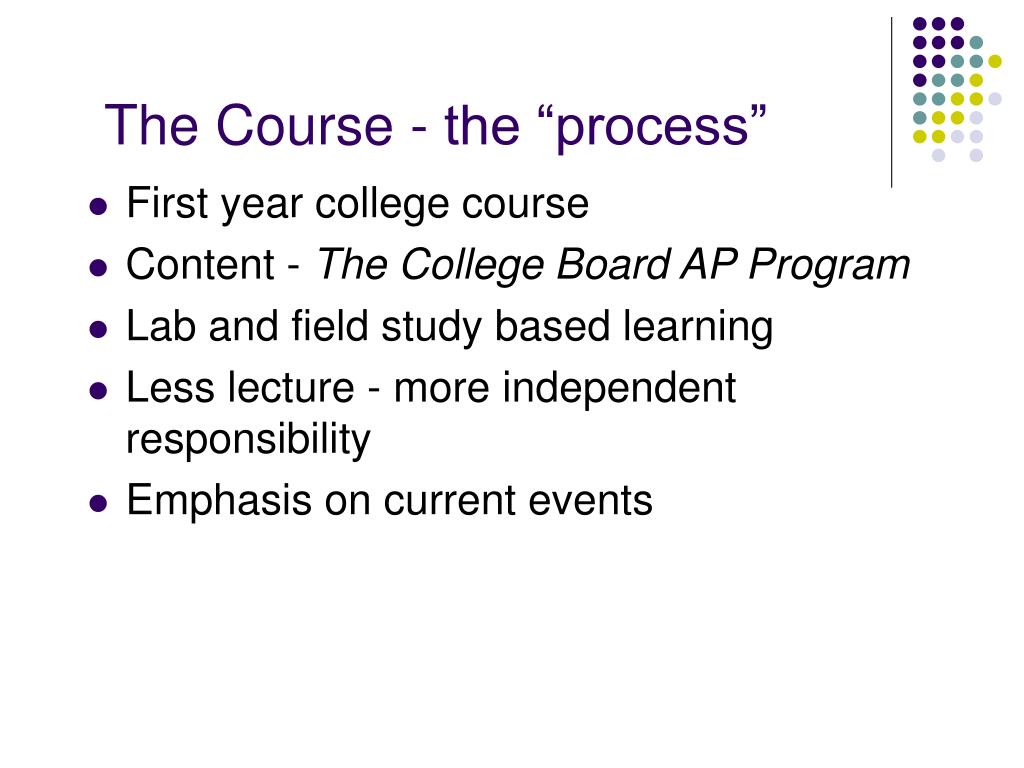The height and width of the screenshot is (768, 1024).
Task: Click the word "Content" in second bullet
Action: 200,265
